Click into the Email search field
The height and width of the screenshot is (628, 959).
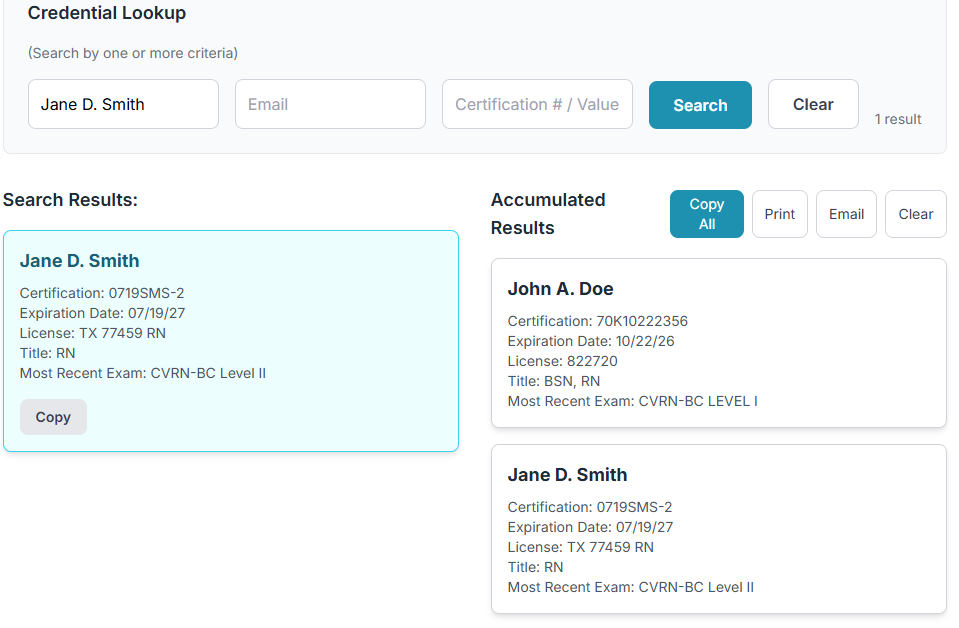[330, 105]
